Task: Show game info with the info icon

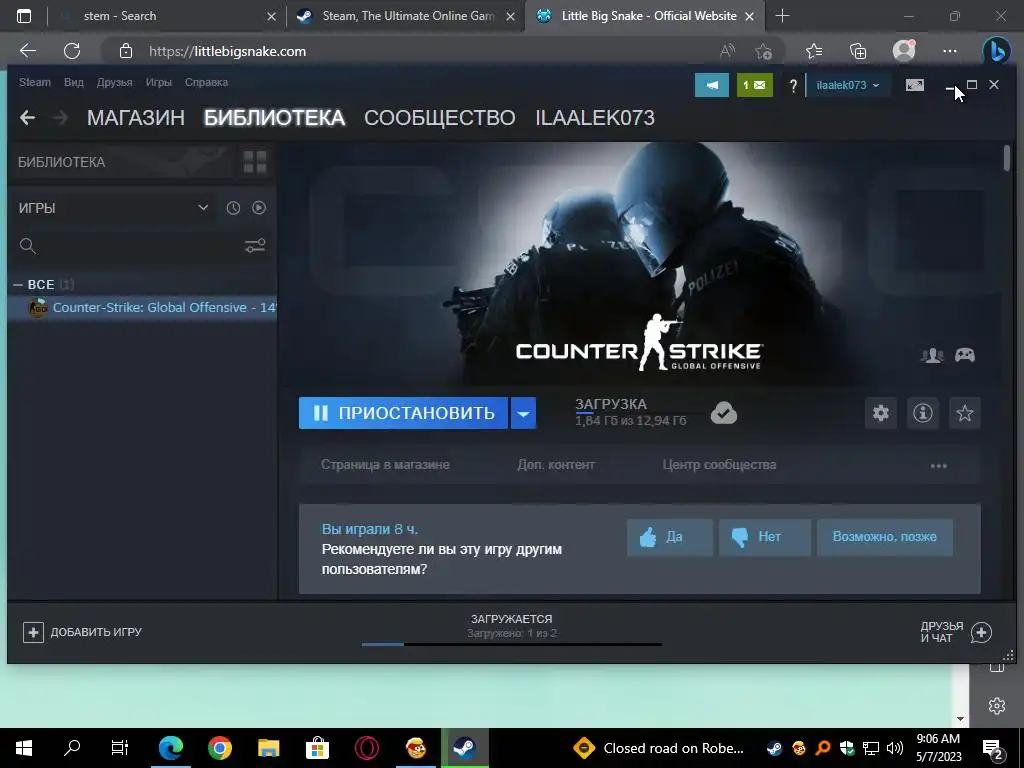Action: pyautogui.click(x=923, y=413)
